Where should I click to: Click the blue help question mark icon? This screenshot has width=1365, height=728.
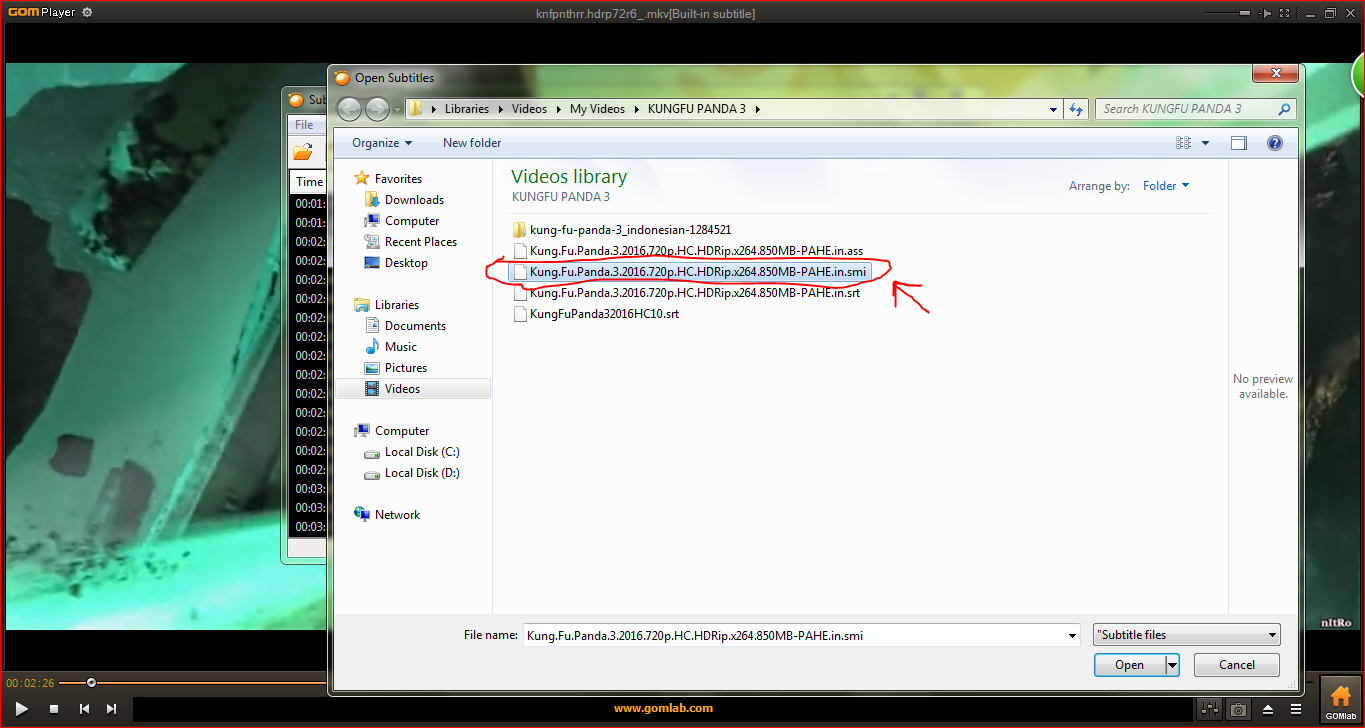1275,143
